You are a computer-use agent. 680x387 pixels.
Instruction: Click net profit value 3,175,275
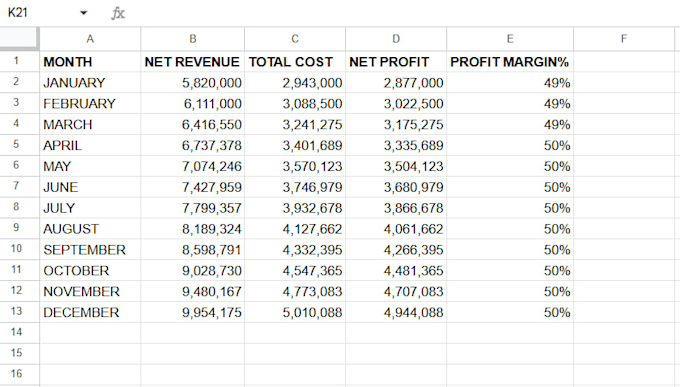(396, 124)
